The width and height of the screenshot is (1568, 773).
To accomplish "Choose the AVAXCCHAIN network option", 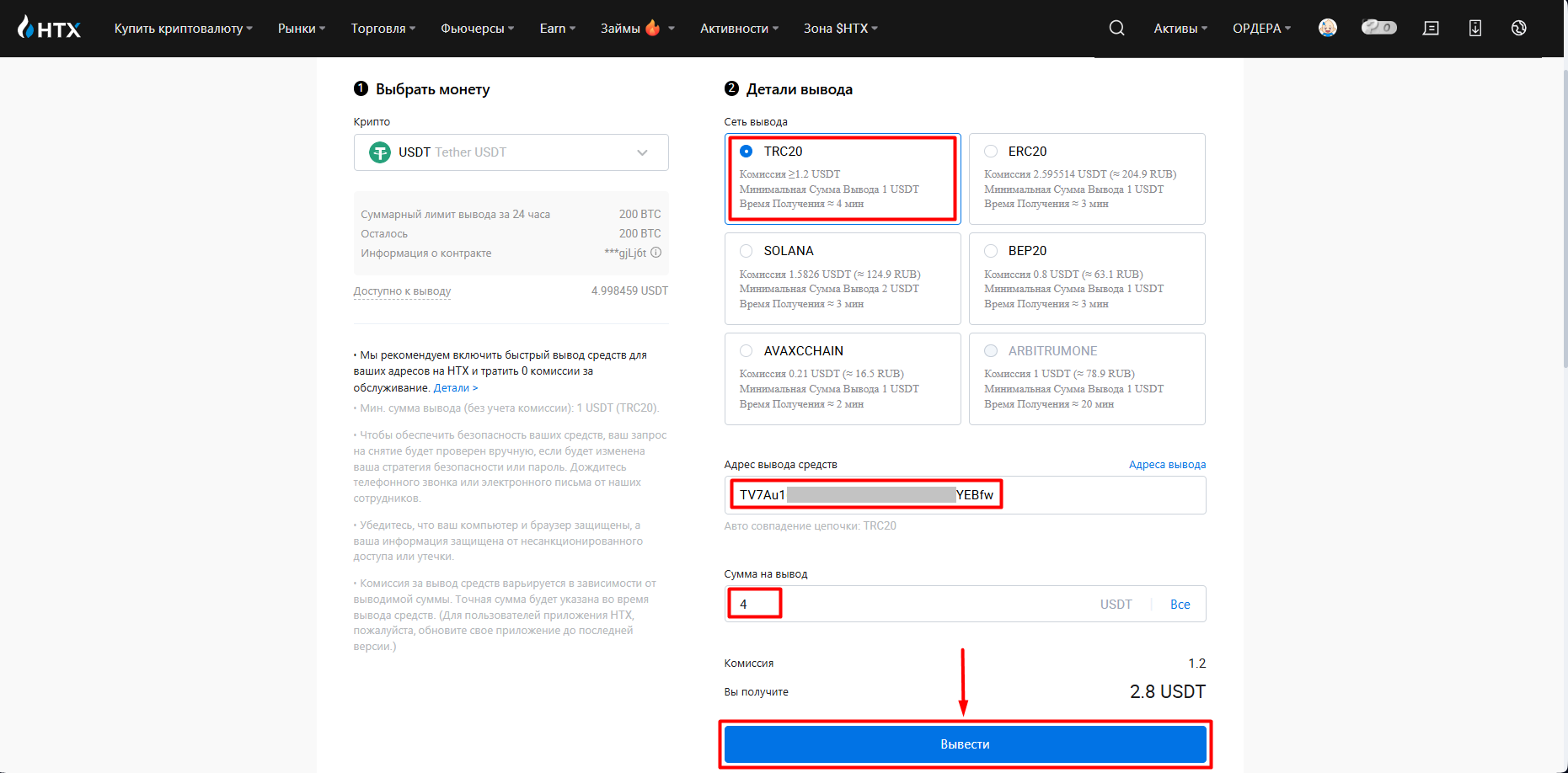I will coord(843,379).
